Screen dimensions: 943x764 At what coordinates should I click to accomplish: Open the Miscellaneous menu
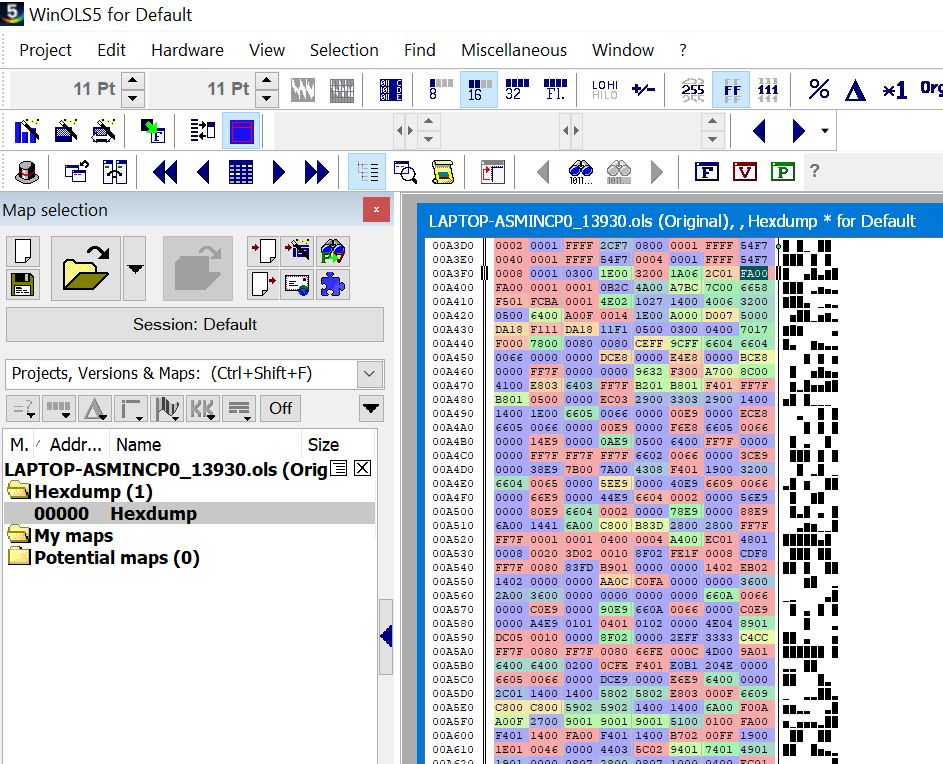(513, 50)
